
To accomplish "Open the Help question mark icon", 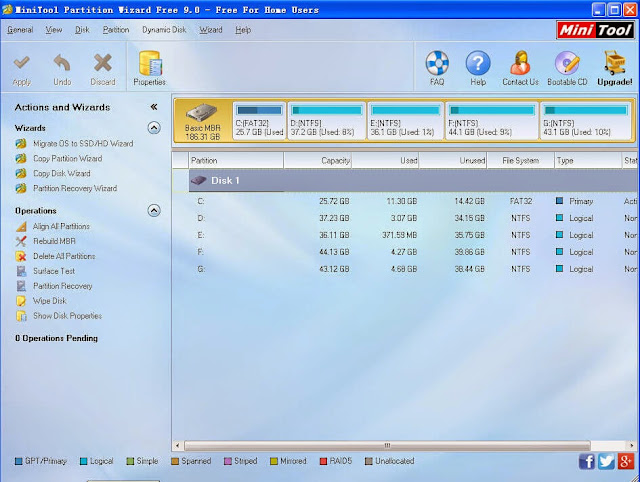I will tap(478, 63).
